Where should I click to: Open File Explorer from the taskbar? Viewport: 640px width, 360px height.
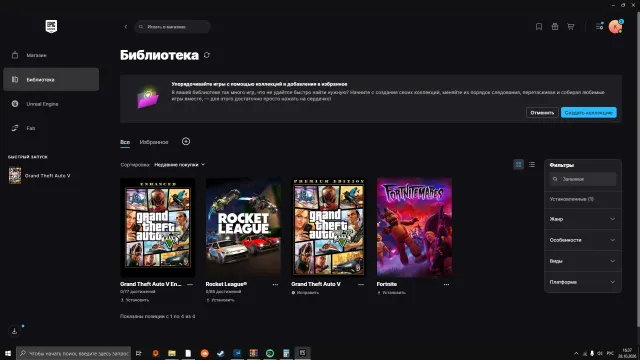click(172, 353)
